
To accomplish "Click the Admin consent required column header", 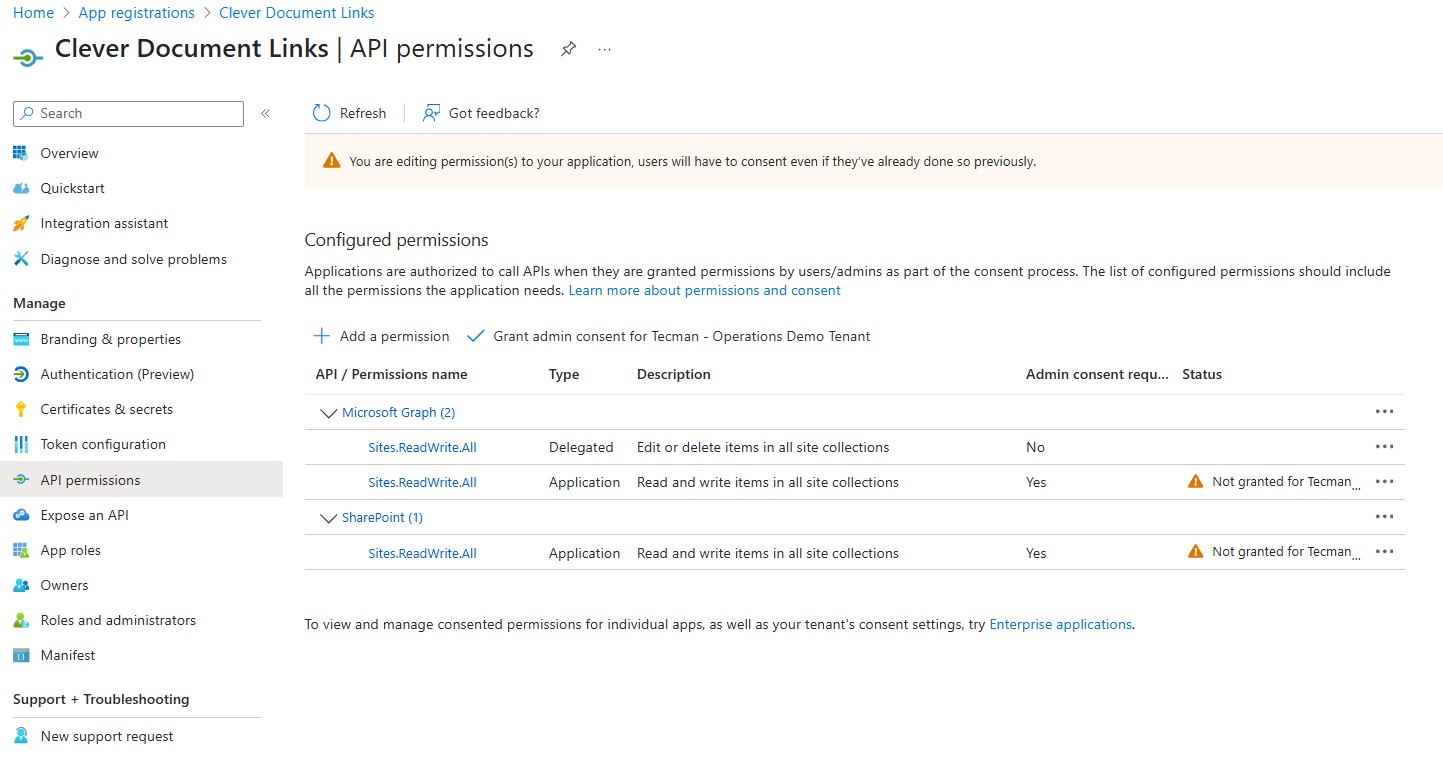I will (1097, 374).
